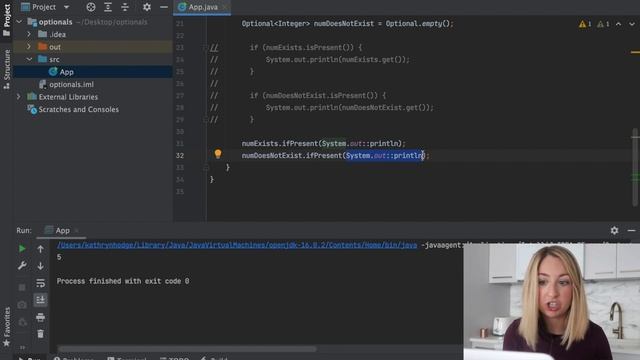Select the External Libraries row
This screenshot has width=640, height=360.
pos(93,97)
